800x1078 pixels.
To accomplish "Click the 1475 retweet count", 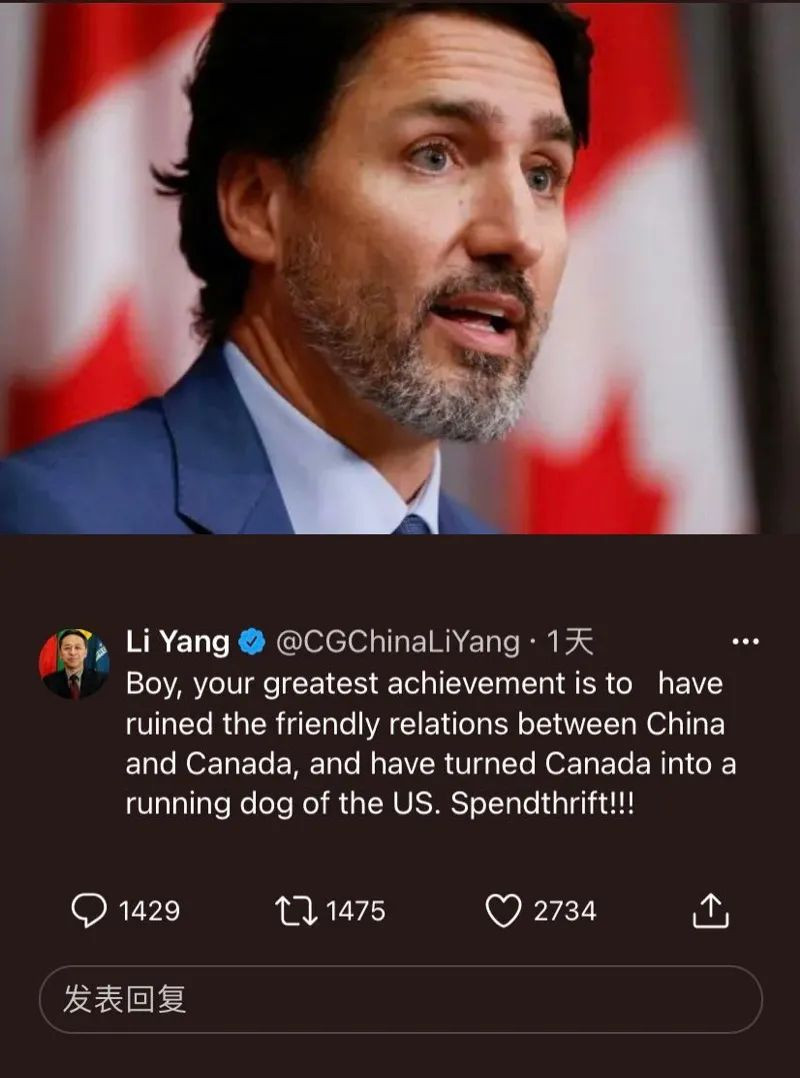I will pos(355,911).
